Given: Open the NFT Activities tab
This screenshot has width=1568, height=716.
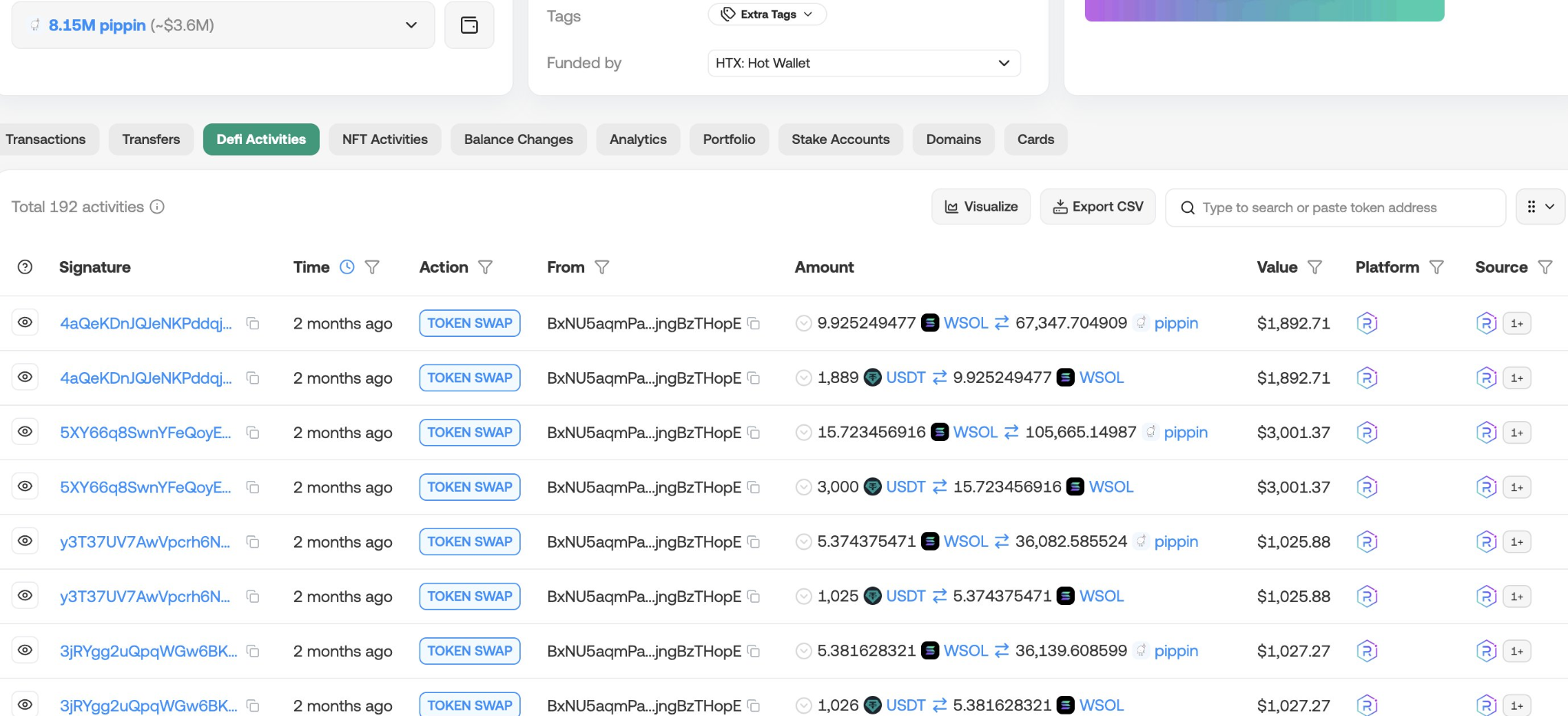Looking at the screenshot, I should (x=385, y=139).
